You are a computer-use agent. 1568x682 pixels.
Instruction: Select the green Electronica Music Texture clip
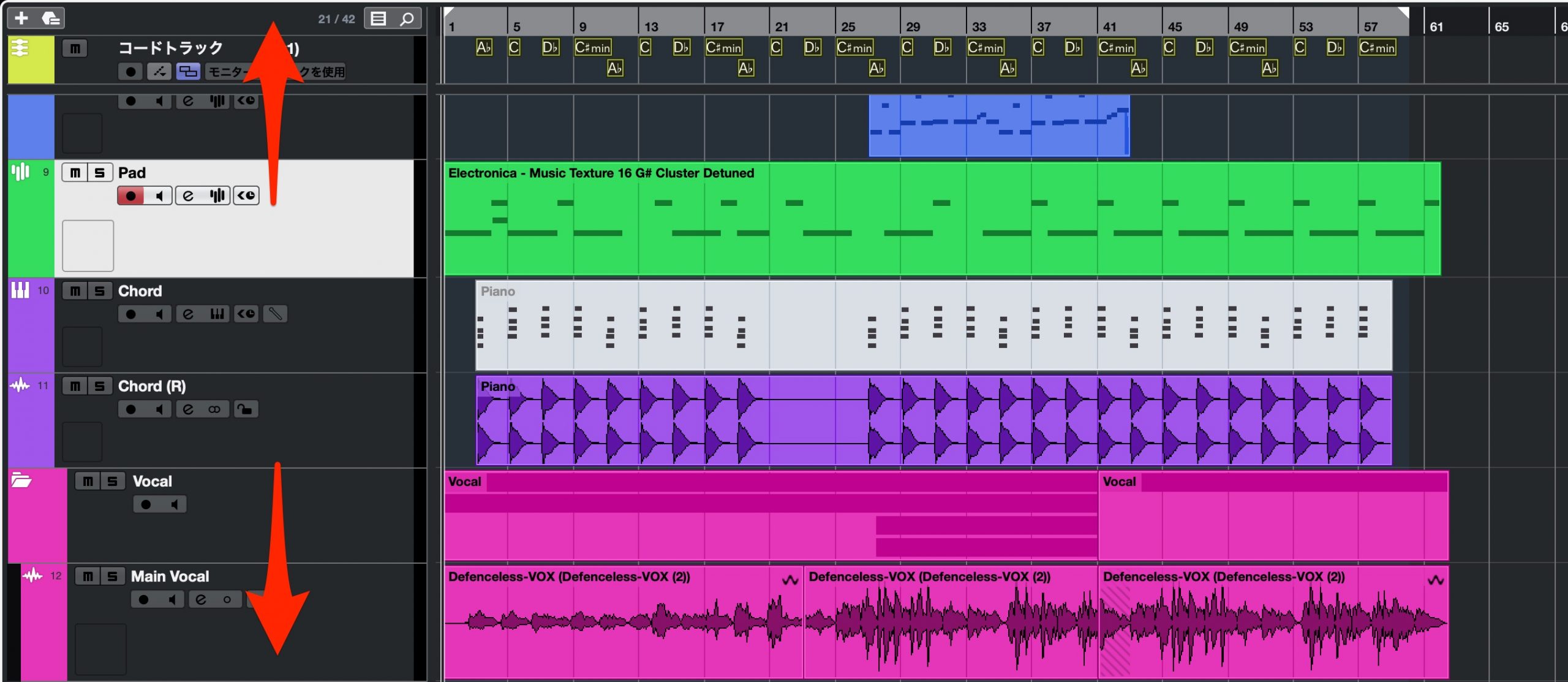pos(942,219)
